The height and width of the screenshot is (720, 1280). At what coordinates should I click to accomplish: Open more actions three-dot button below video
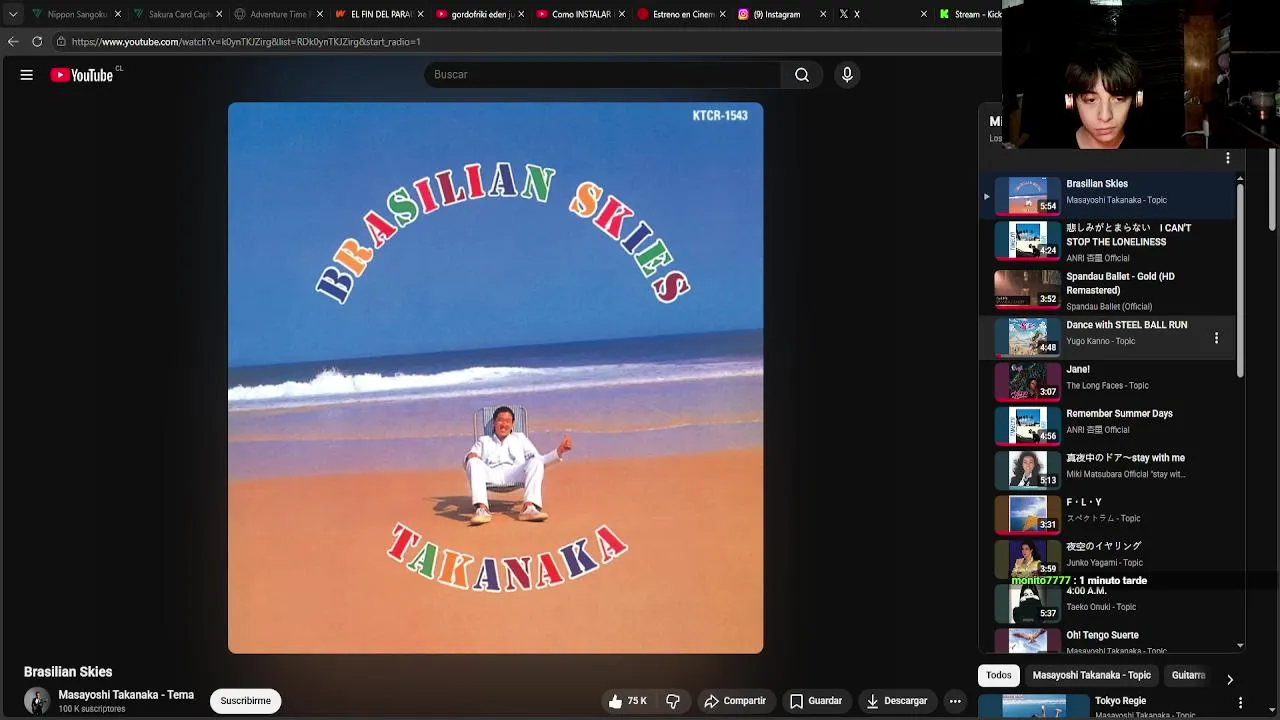[x=955, y=701]
